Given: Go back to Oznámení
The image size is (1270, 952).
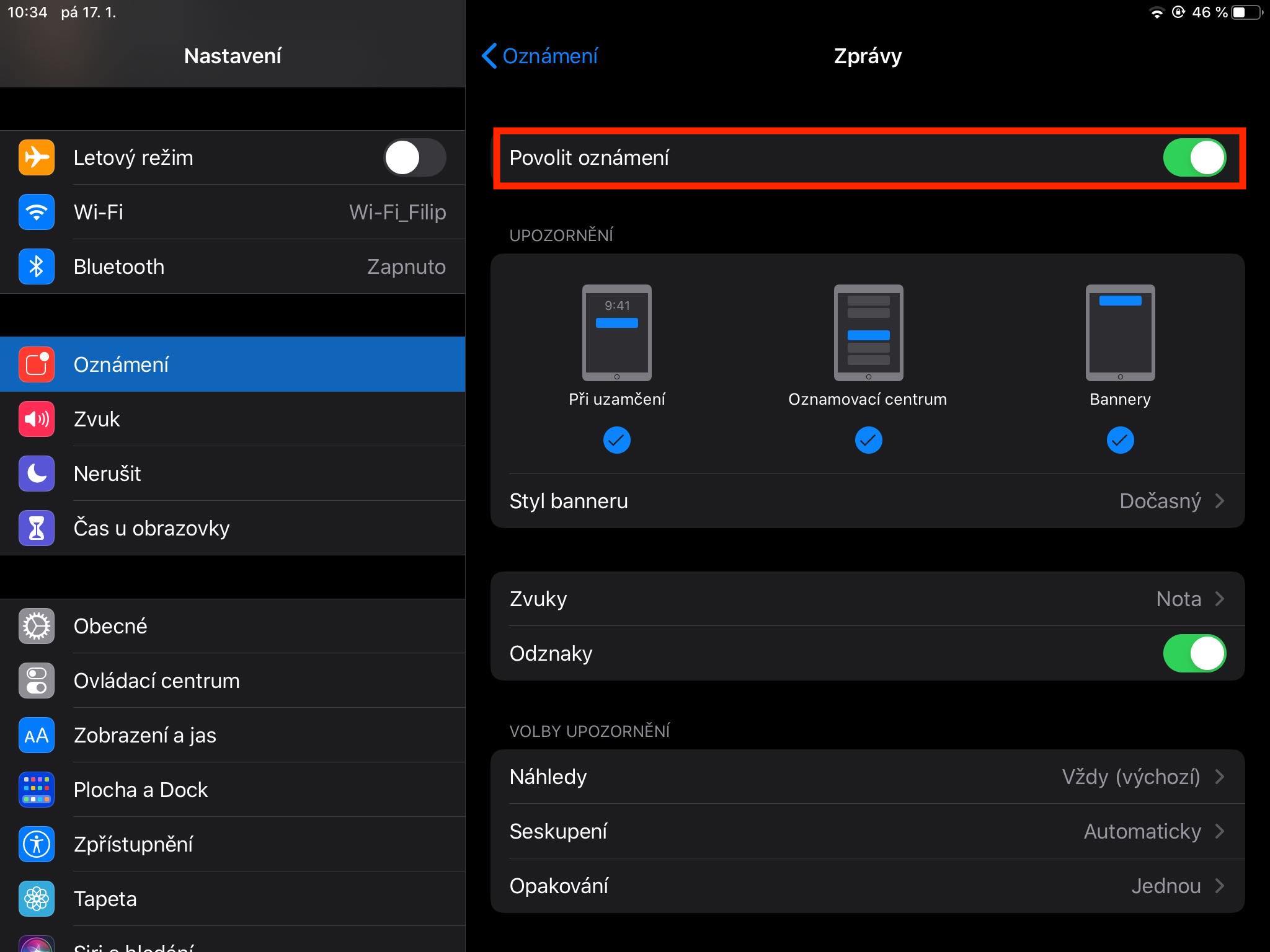Looking at the screenshot, I should 540,56.
